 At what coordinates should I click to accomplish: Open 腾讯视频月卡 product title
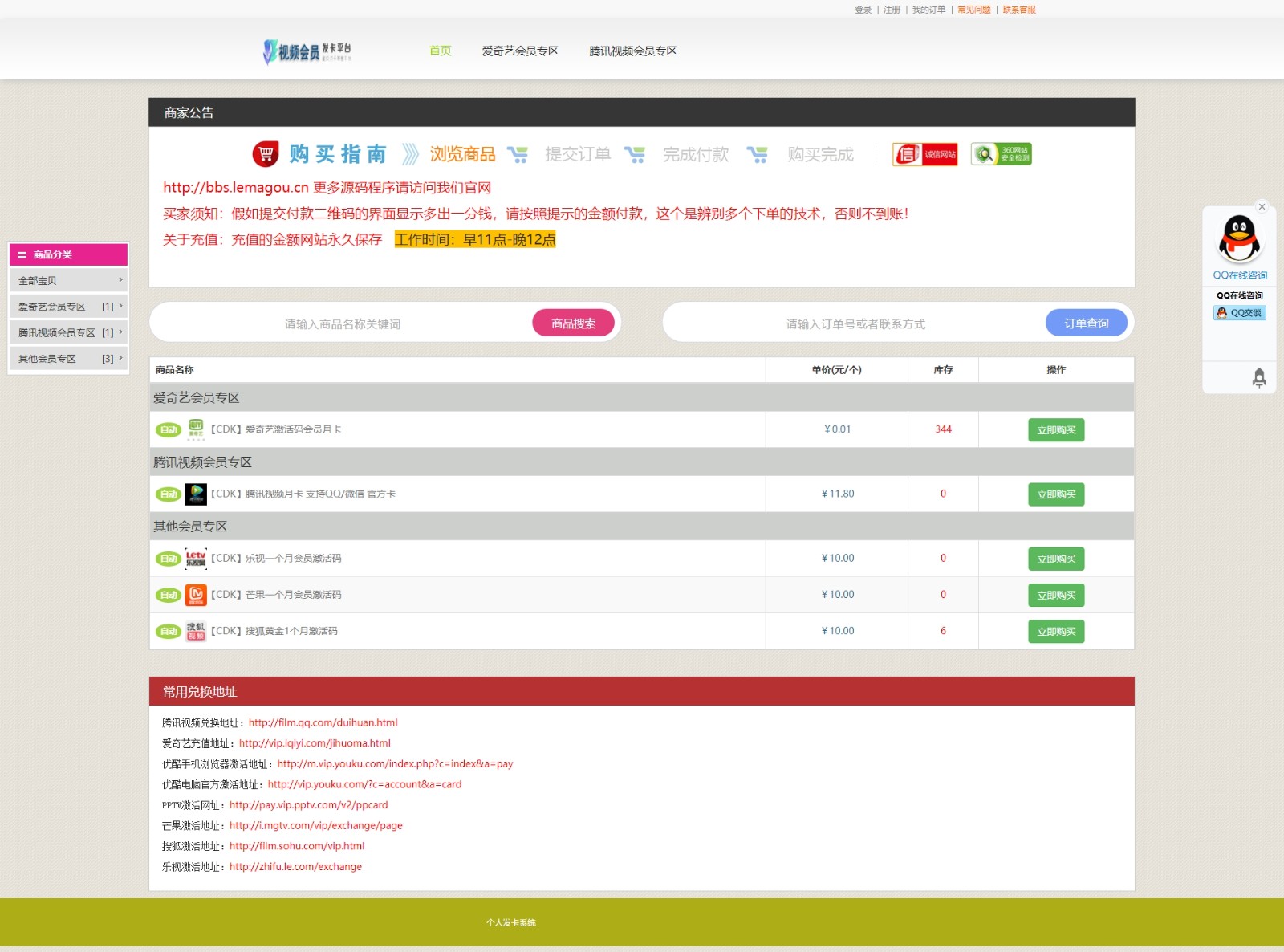303,494
